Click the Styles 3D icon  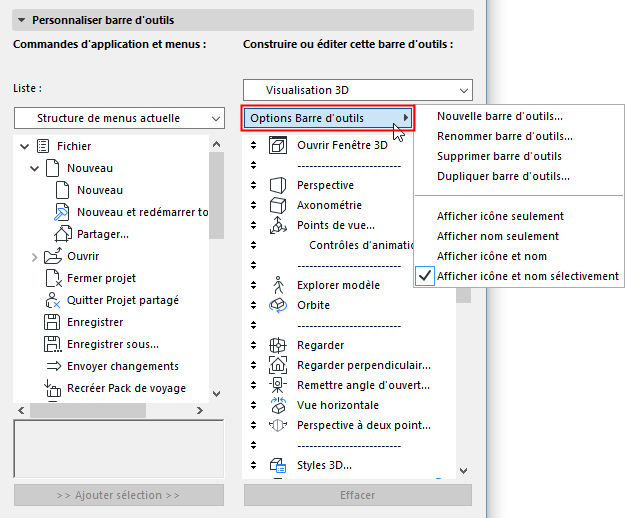tap(278, 465)
